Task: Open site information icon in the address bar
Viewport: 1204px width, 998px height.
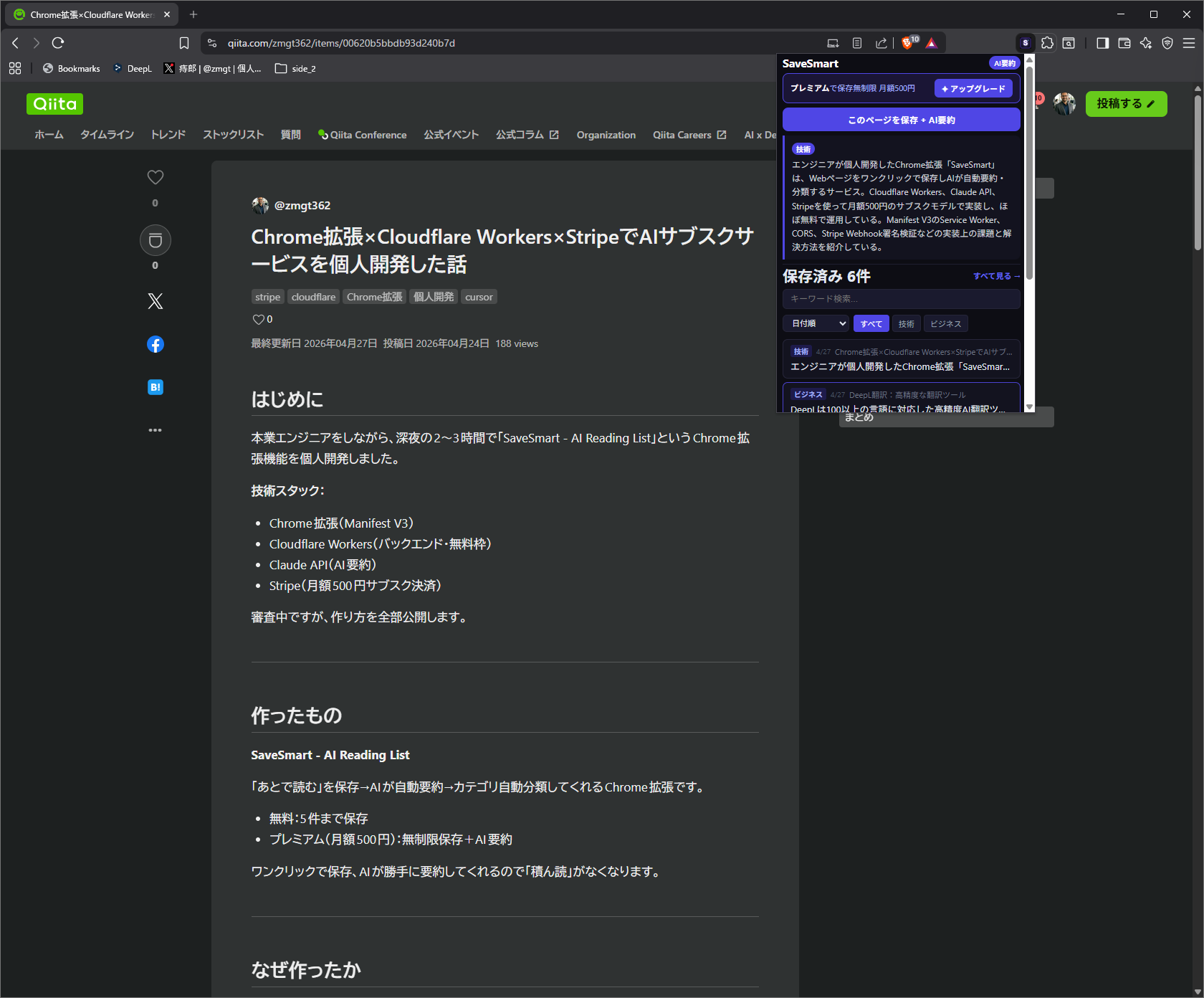Action: click(x=212, y=43)
